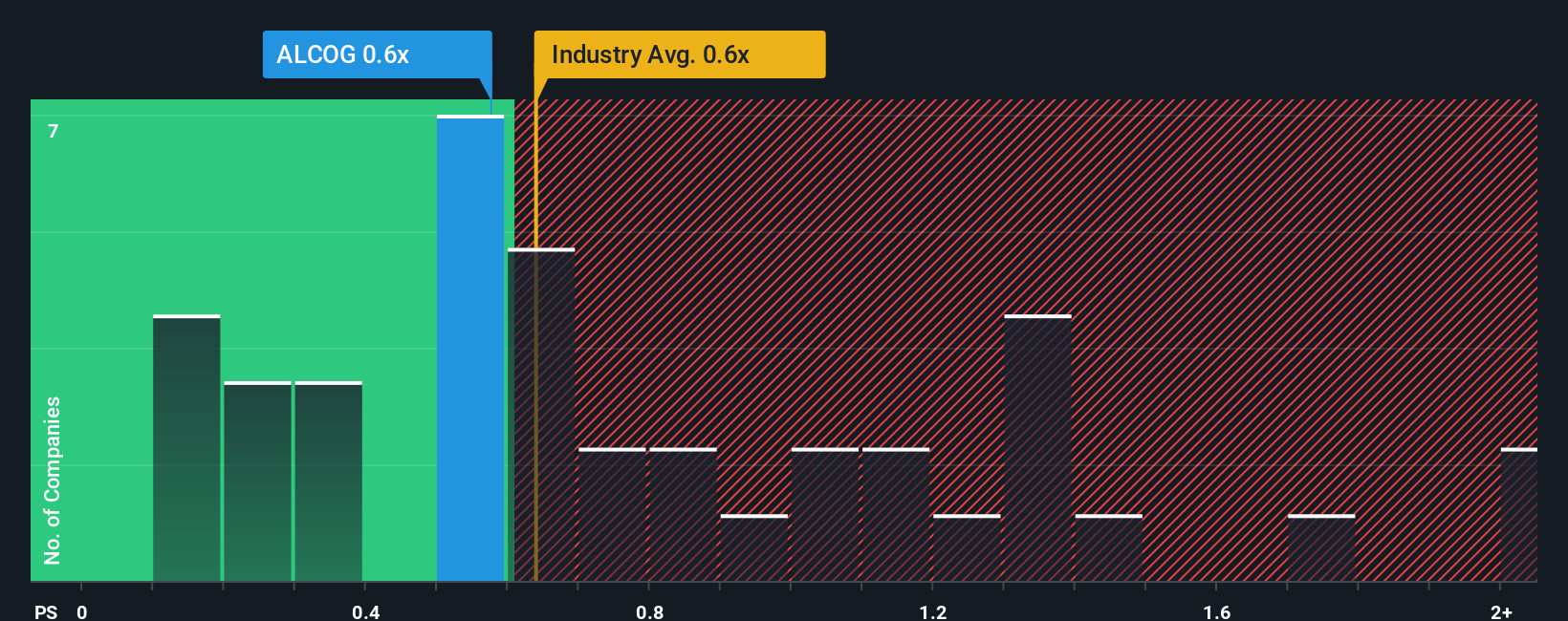Viewport: 1568px width, 621px height.
Task: Click the x-axis label 0.8
Action: click(x=649, y=611)
